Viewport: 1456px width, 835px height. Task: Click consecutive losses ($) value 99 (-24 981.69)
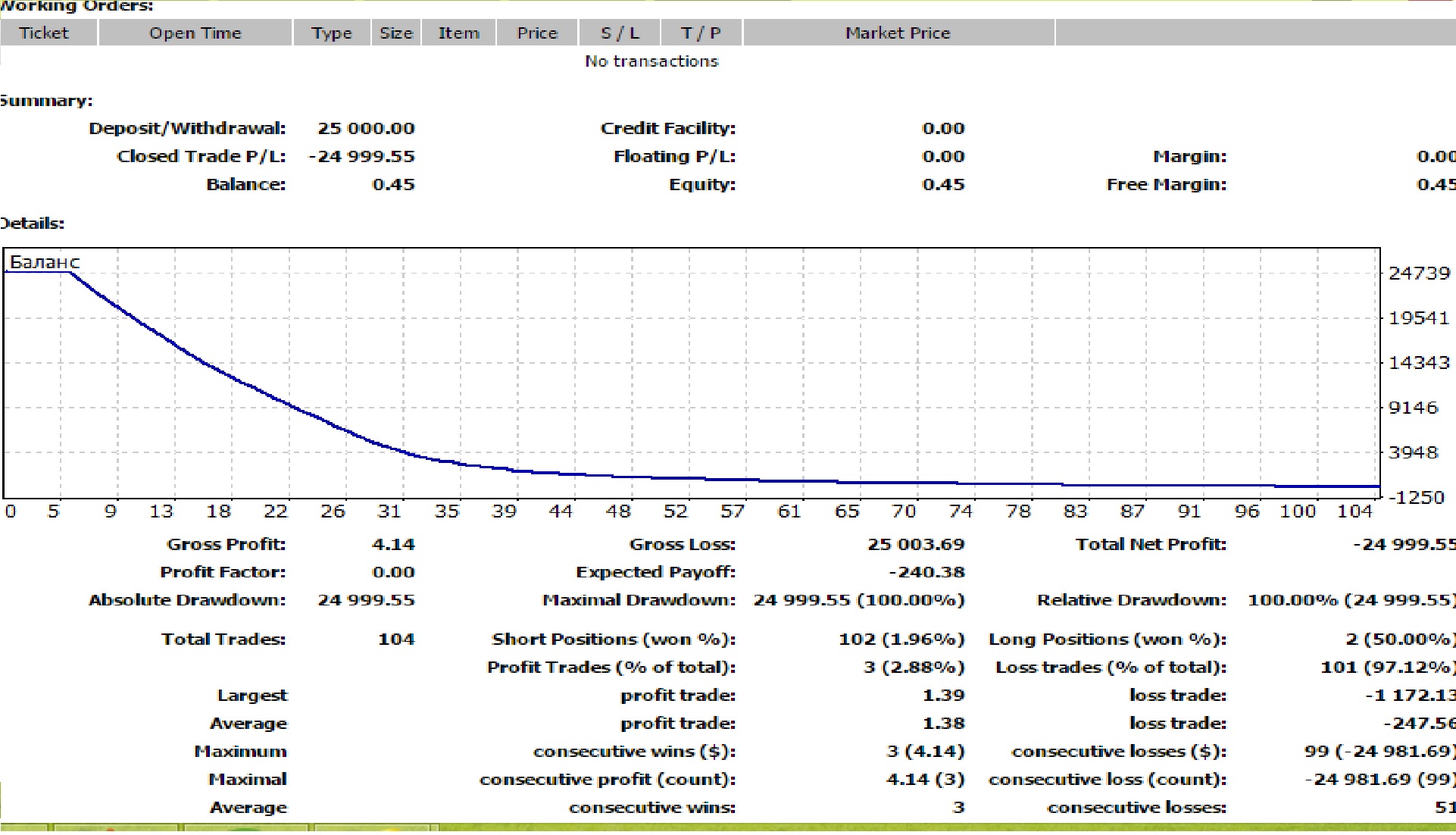[x=1379, y=752]
